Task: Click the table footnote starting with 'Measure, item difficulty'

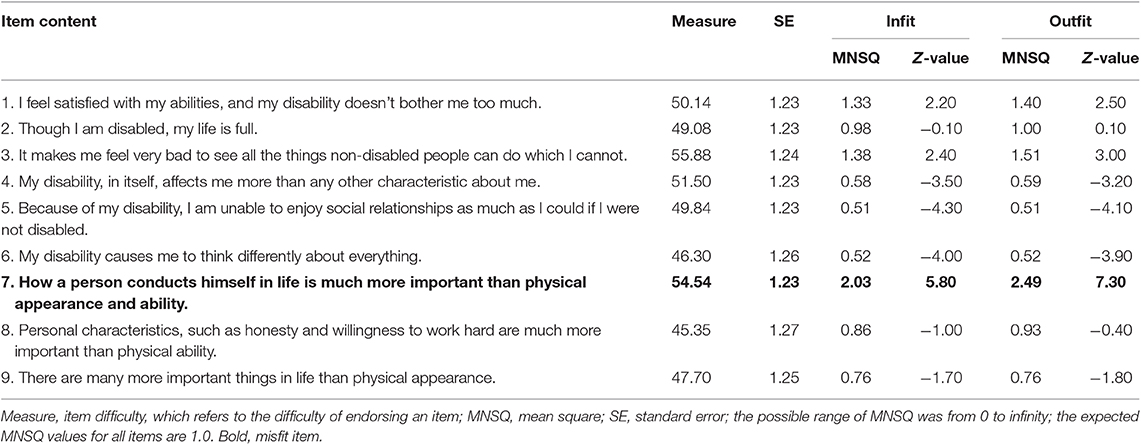Action: point(570,422)
